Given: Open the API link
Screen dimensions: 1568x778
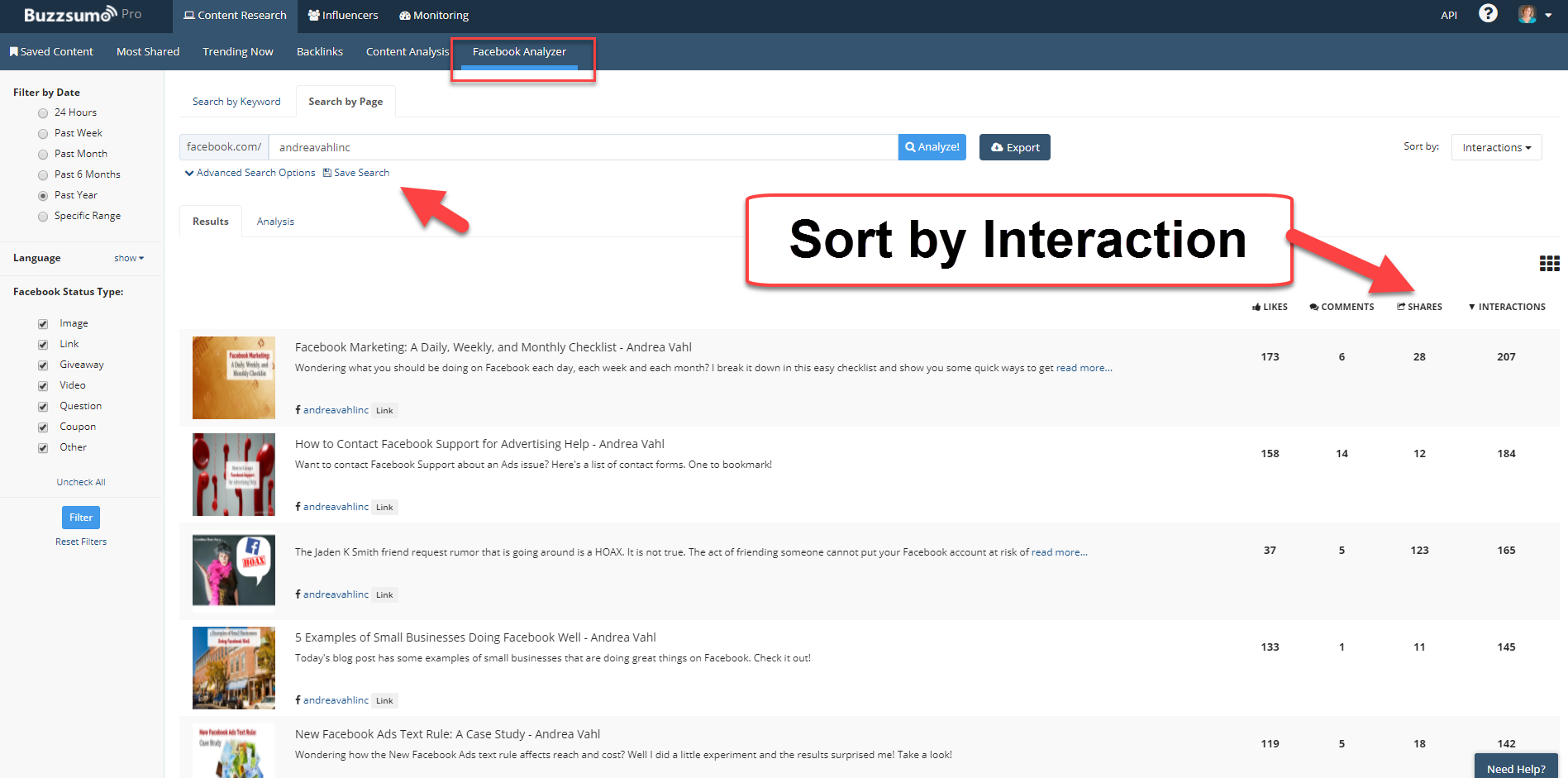Looking at the screenshot, I should (1449, 15).
